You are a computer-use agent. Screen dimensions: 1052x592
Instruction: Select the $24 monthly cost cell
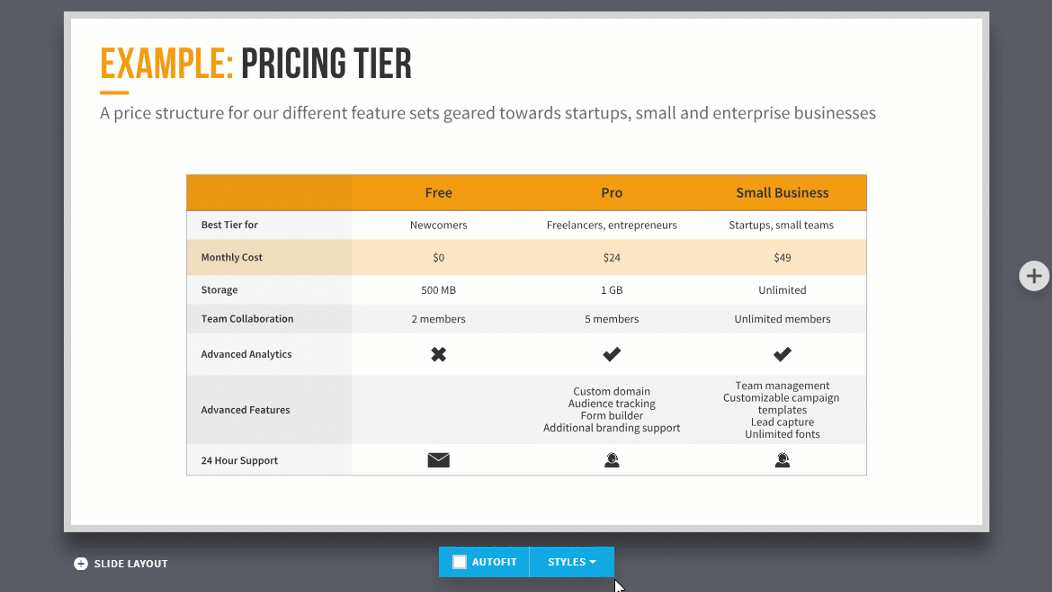(x=612, y=257)
